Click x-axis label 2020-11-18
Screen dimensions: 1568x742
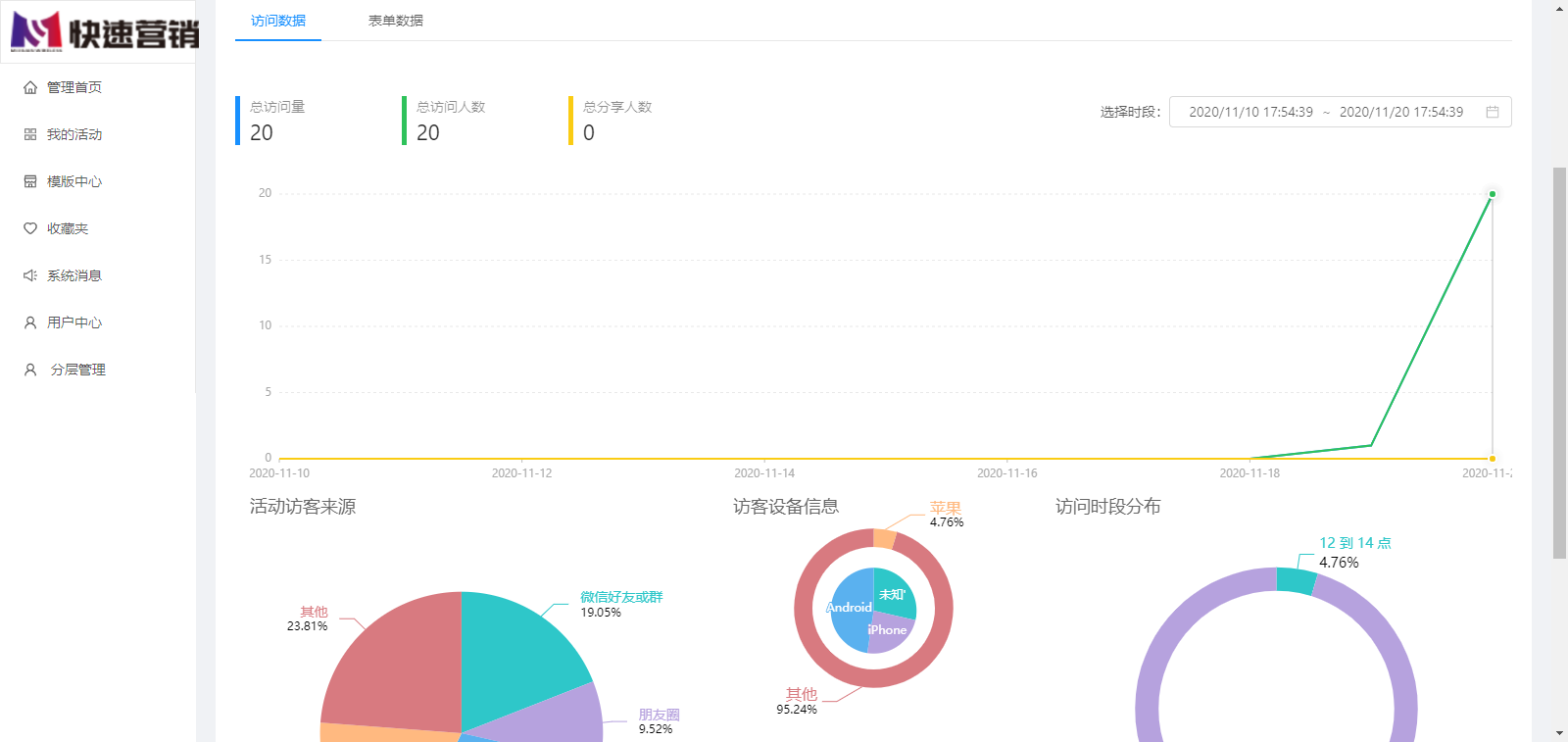[1249, 473]
